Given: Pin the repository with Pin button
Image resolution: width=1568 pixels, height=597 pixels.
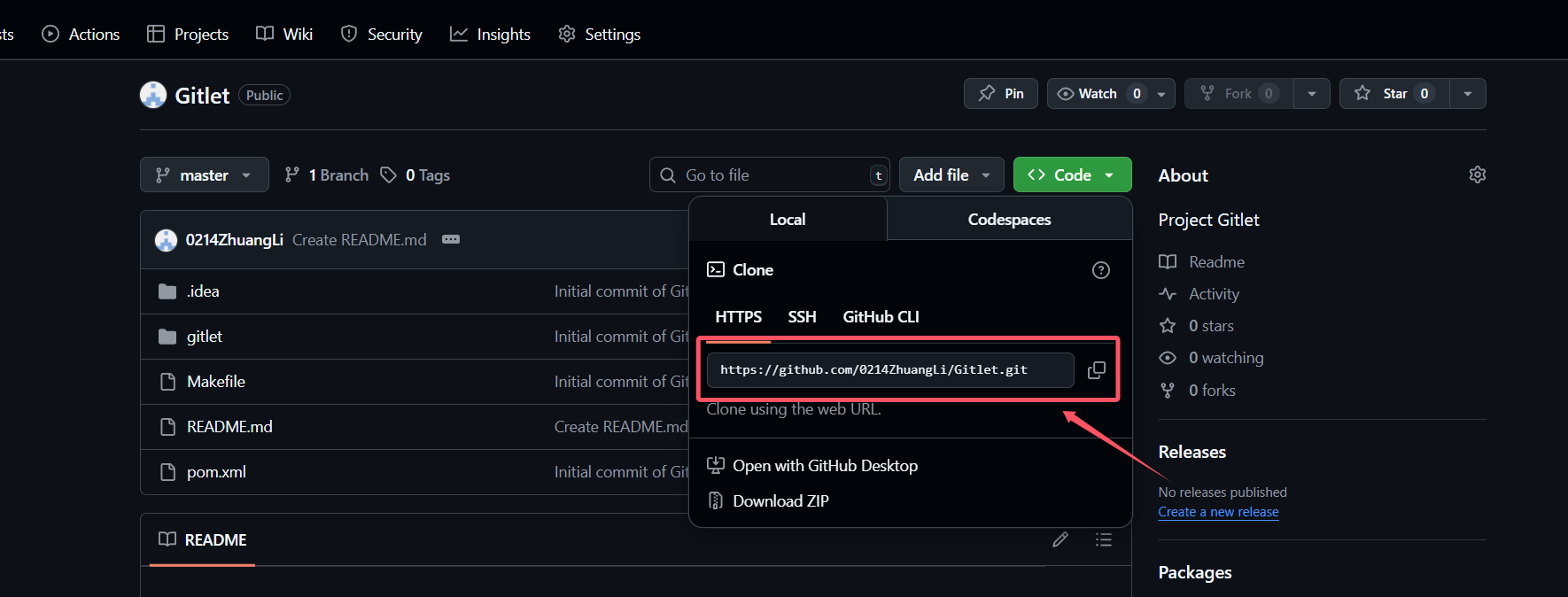Looking at the screenshot, I should tap(1001, 94).
